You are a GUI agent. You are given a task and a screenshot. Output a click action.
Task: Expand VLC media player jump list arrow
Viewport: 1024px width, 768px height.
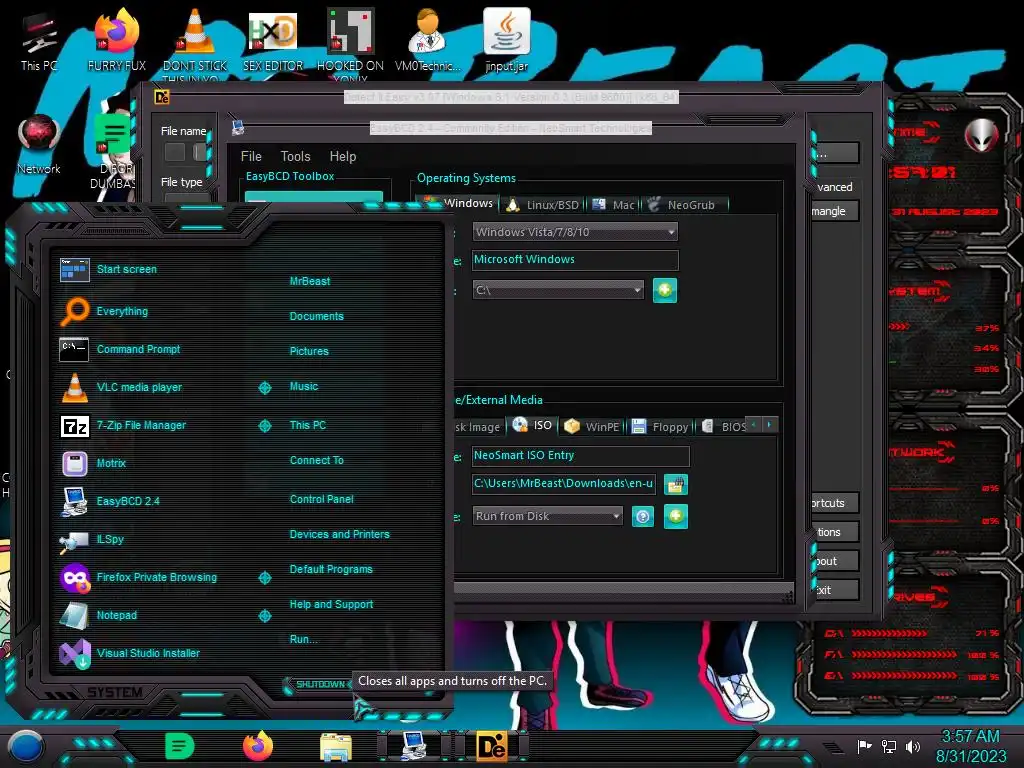pyautogui.click(x=264, y=388)
